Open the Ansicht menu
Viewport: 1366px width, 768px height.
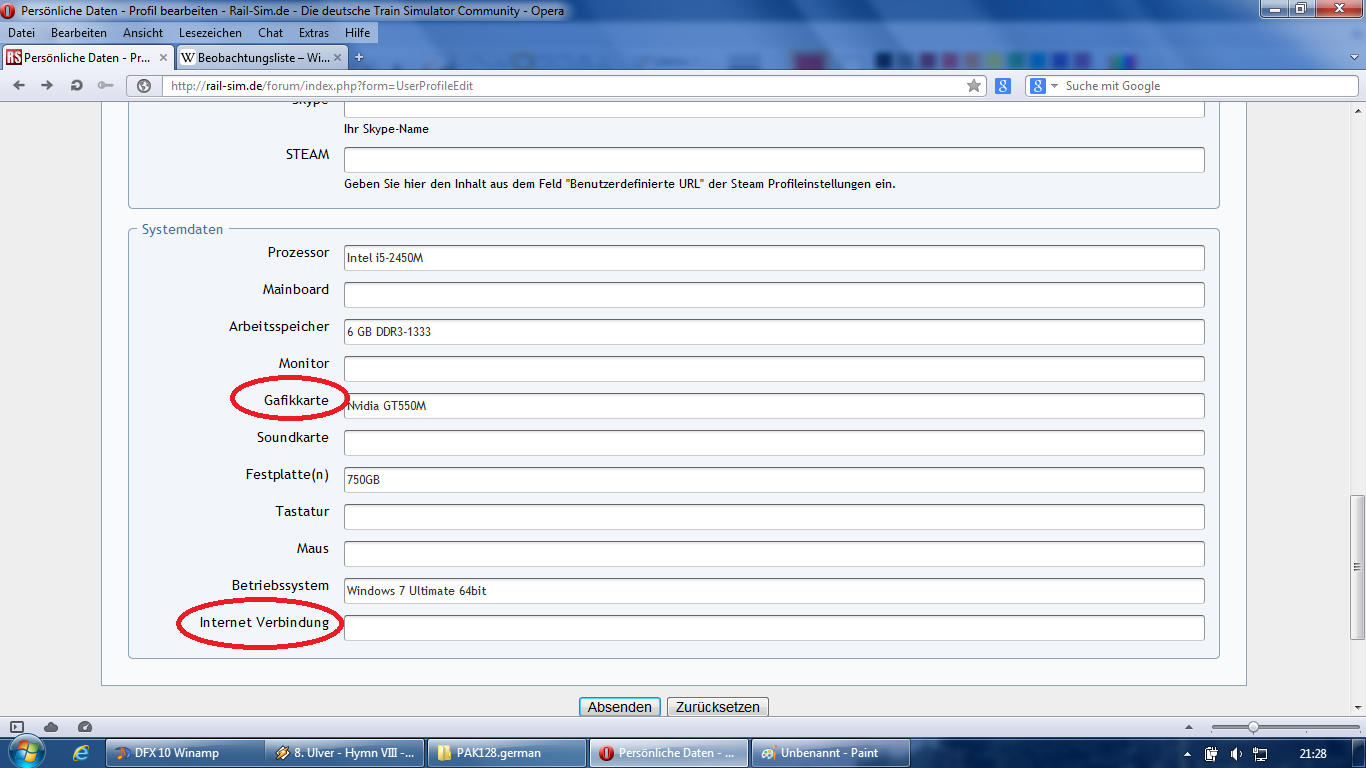coord(143,33)
